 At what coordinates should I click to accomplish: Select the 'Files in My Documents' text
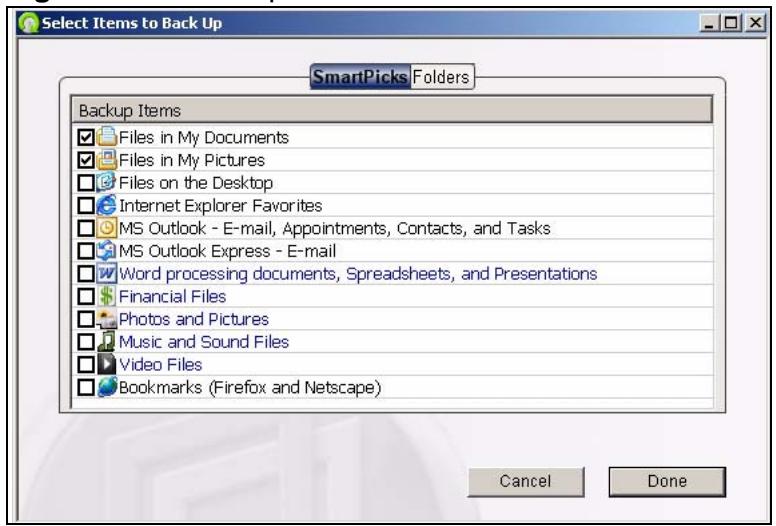click(x=204, y=137)
